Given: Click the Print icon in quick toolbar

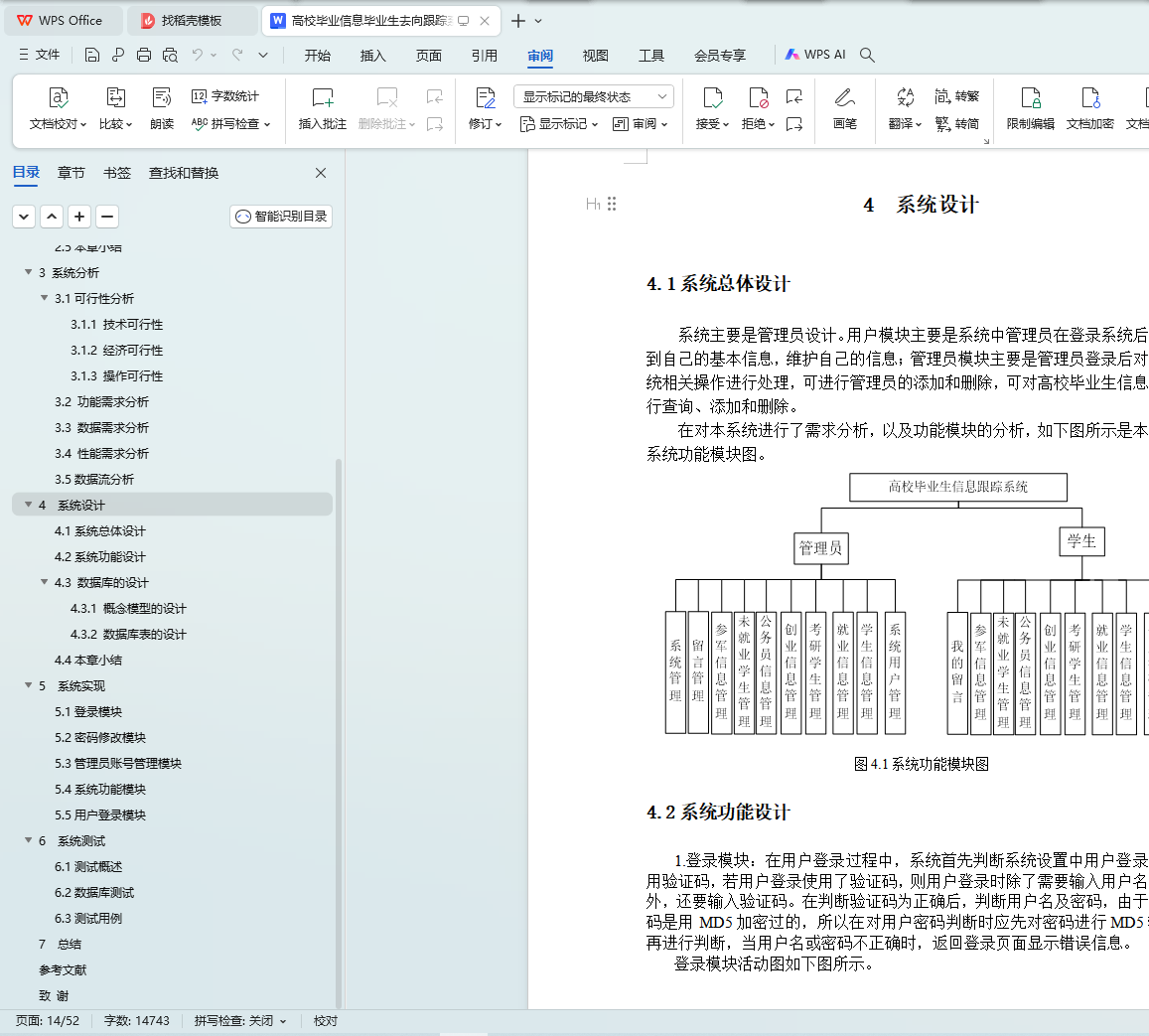Looking at the screenshot, I should coord(144,55).
